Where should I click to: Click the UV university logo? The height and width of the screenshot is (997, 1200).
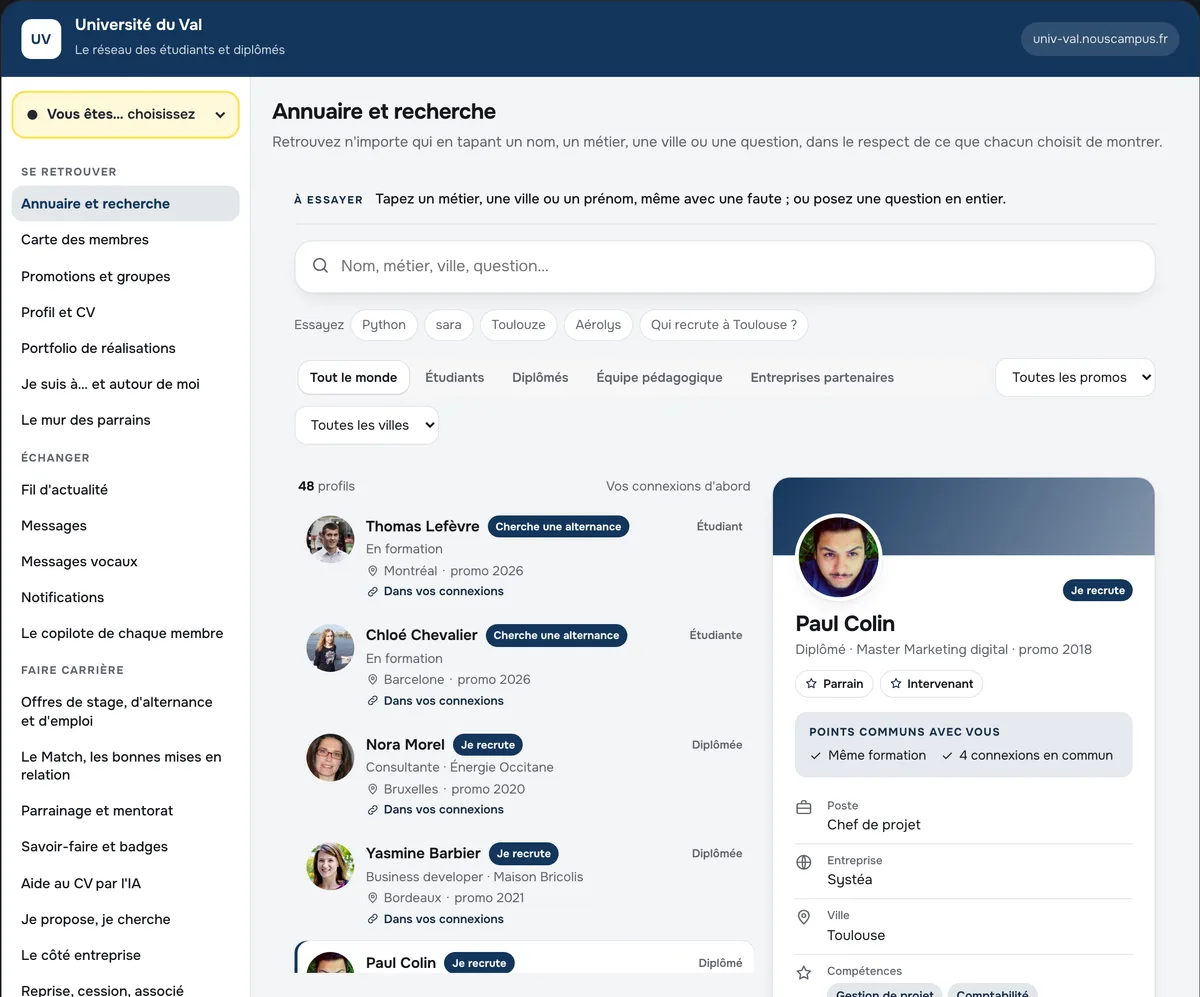point(41,39)
